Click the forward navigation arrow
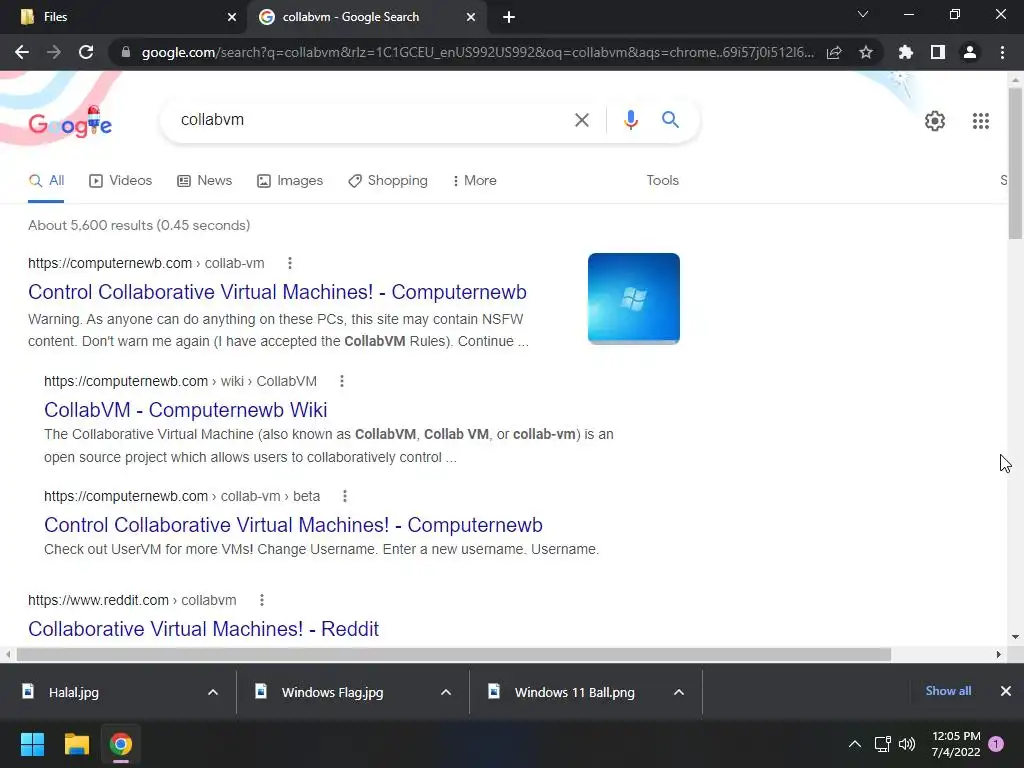 click(54, 52)
